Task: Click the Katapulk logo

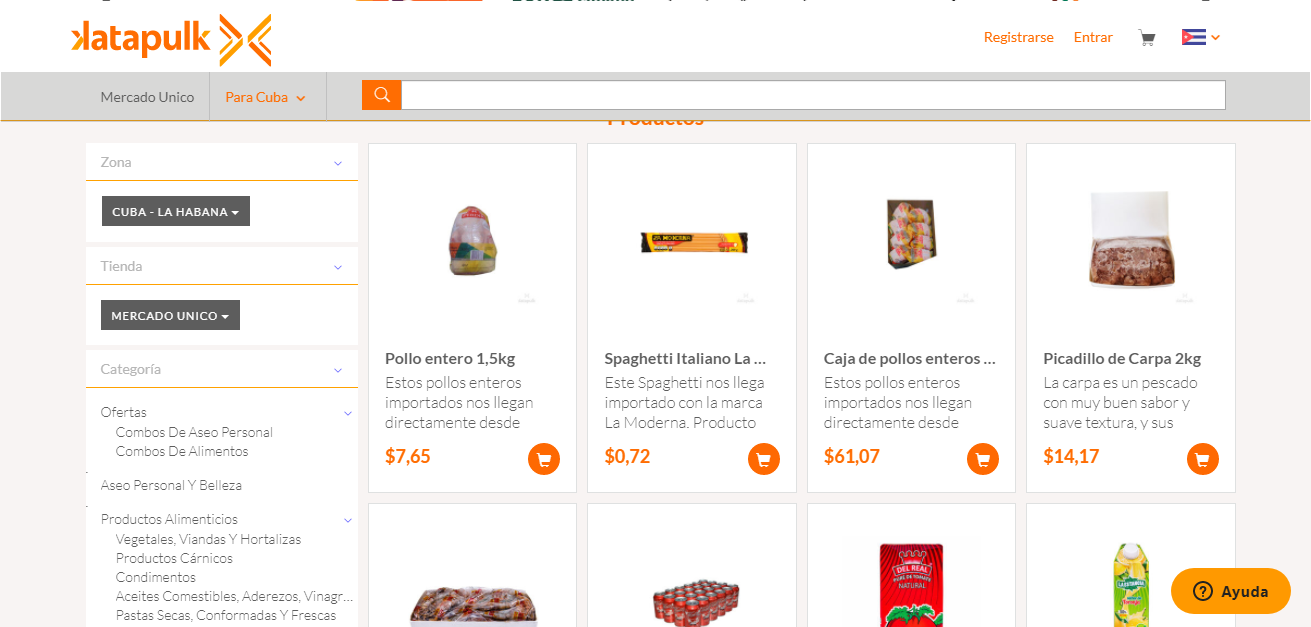Action: tap(171, 40)
